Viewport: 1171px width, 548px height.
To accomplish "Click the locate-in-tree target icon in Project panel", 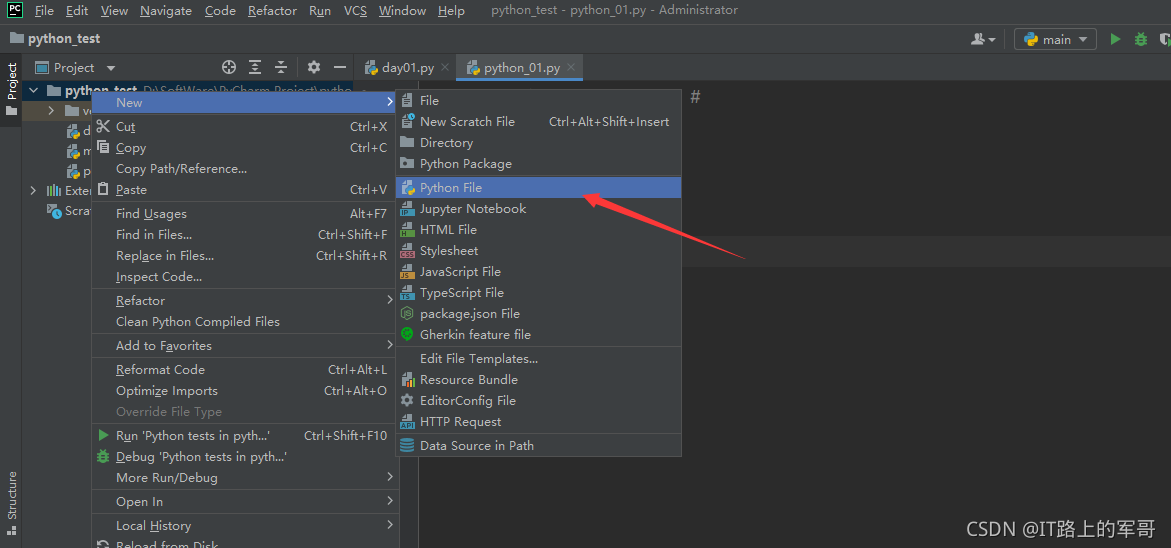I will coord(229,67).
